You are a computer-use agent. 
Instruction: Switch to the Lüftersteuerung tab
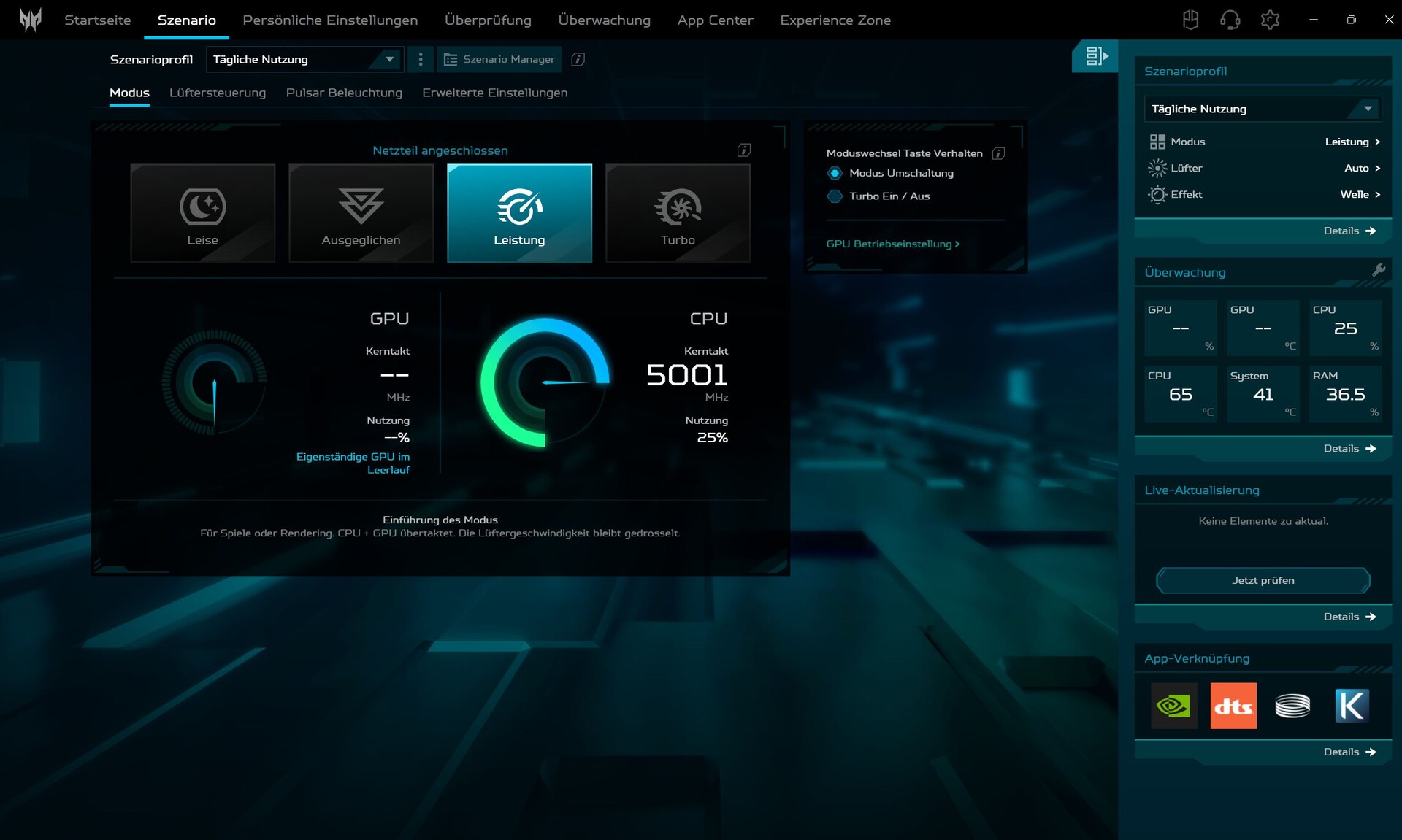click(x=218, y=93)
